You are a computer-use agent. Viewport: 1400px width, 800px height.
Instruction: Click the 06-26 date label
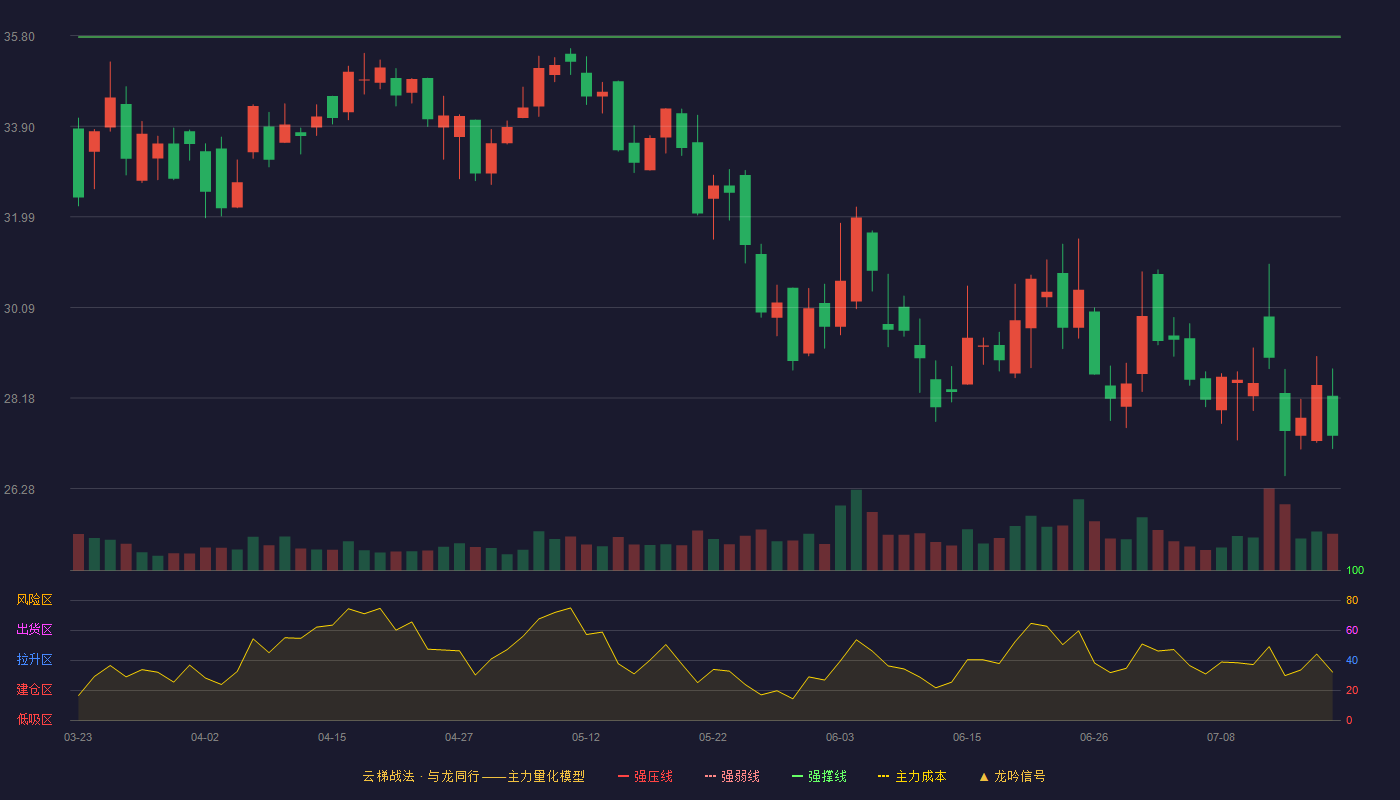pos(1094,737)
